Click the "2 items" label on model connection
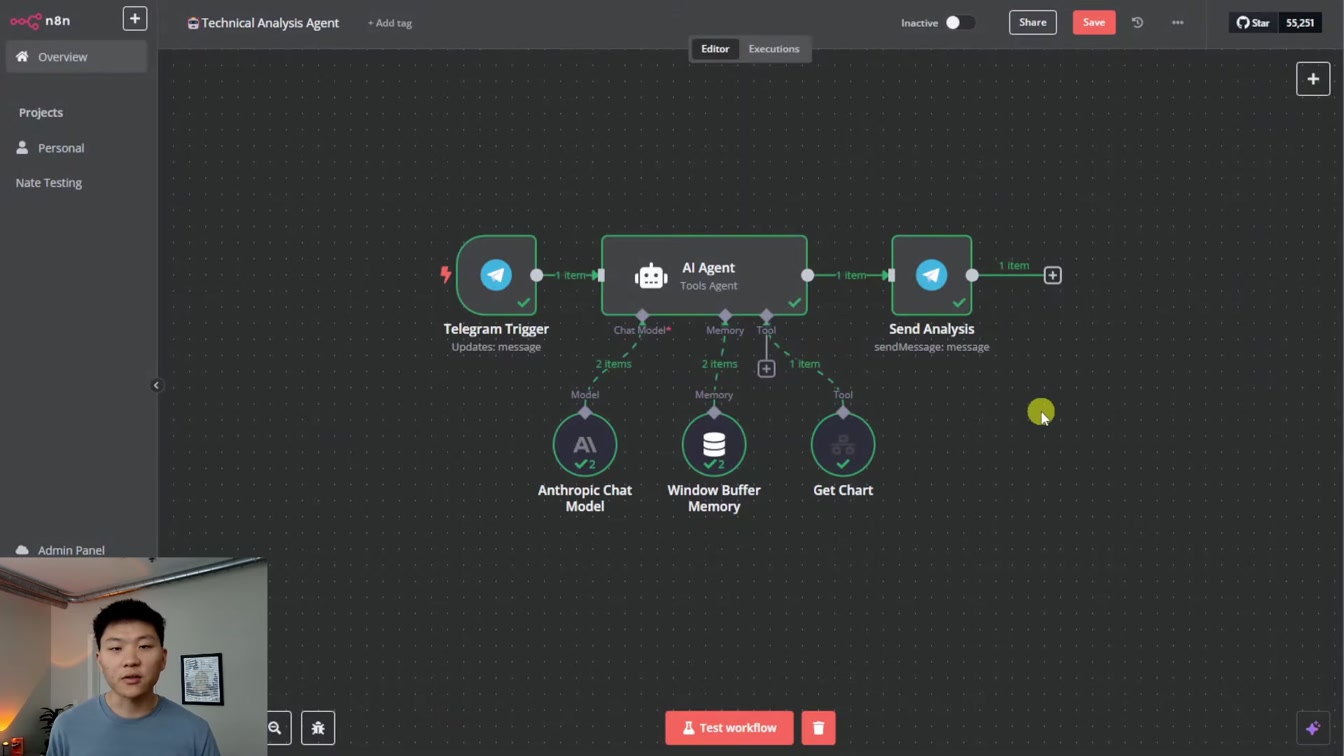 pyautogui.click(x=613, y=364)
